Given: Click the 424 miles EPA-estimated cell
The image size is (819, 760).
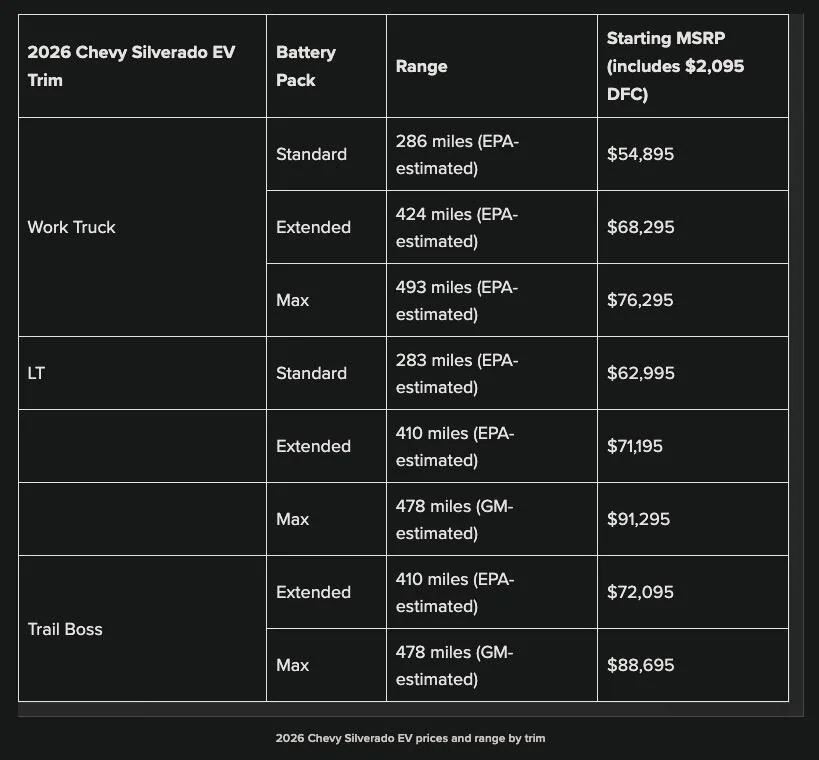Looking at the screenshot, I should 492,227.
